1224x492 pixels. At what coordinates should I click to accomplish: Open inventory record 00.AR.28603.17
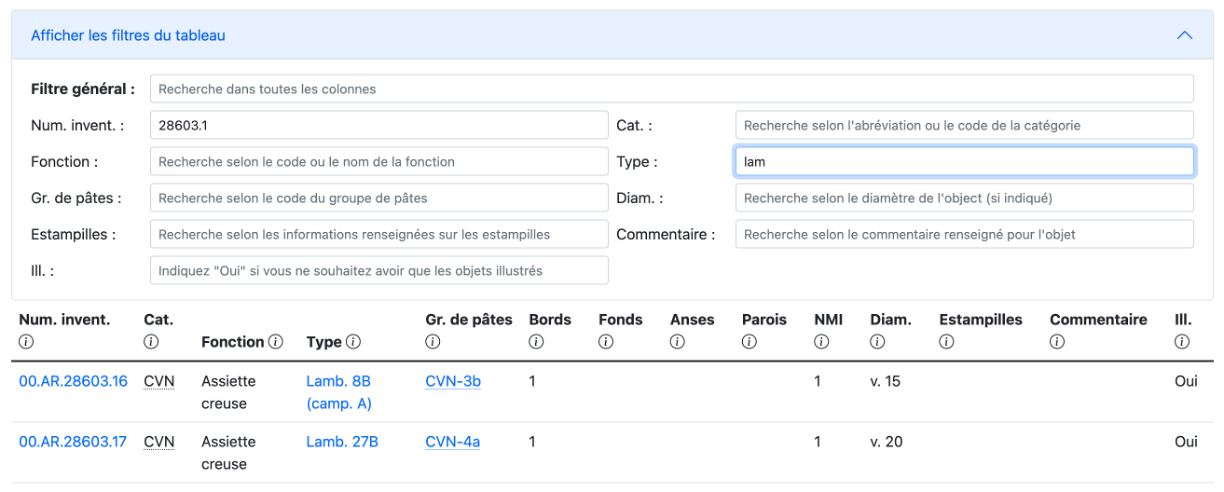[x=73, y=441]
